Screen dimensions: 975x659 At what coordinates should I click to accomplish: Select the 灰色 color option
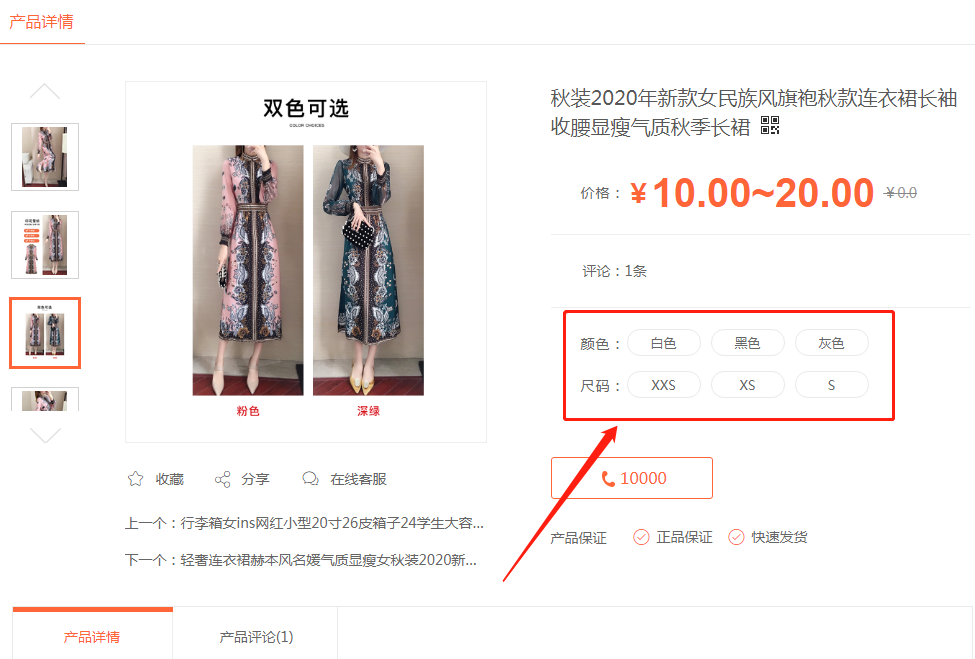(831, 343)
